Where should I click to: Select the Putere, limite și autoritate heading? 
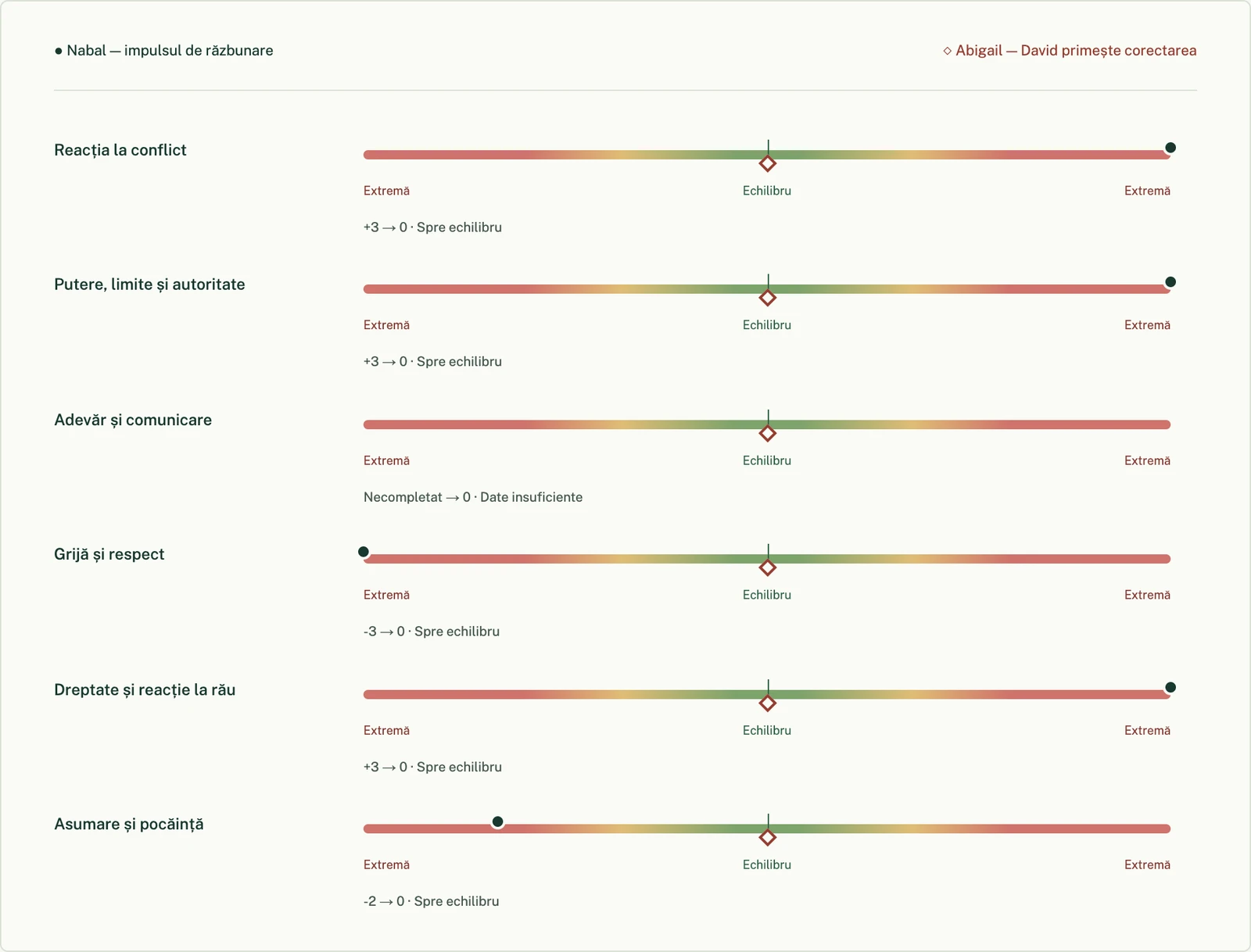point(149,285)
